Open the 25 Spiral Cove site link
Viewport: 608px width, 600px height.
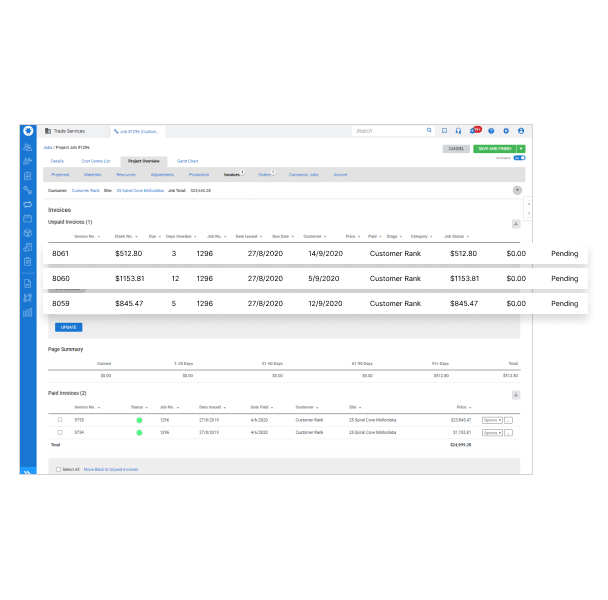(140, 190)
